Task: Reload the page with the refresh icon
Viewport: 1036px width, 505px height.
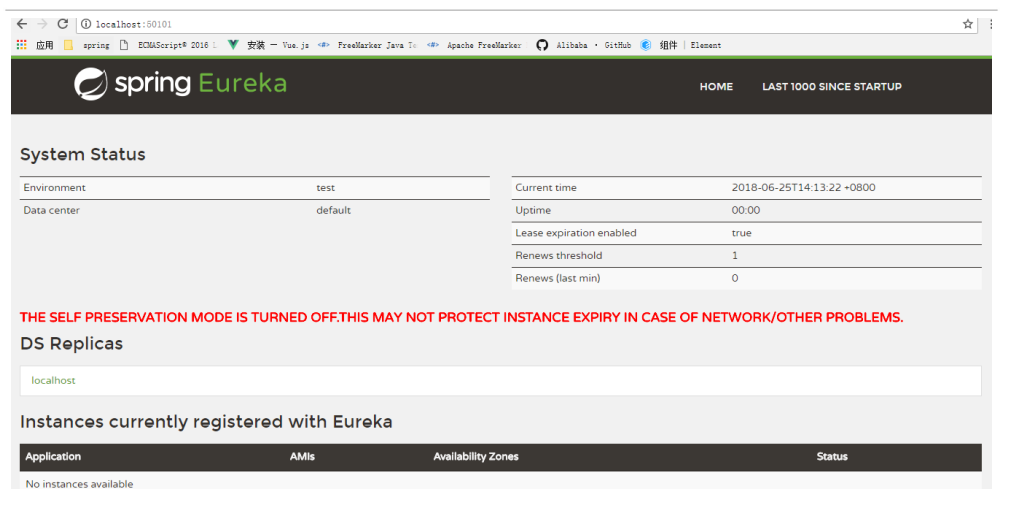Action: 63,24
